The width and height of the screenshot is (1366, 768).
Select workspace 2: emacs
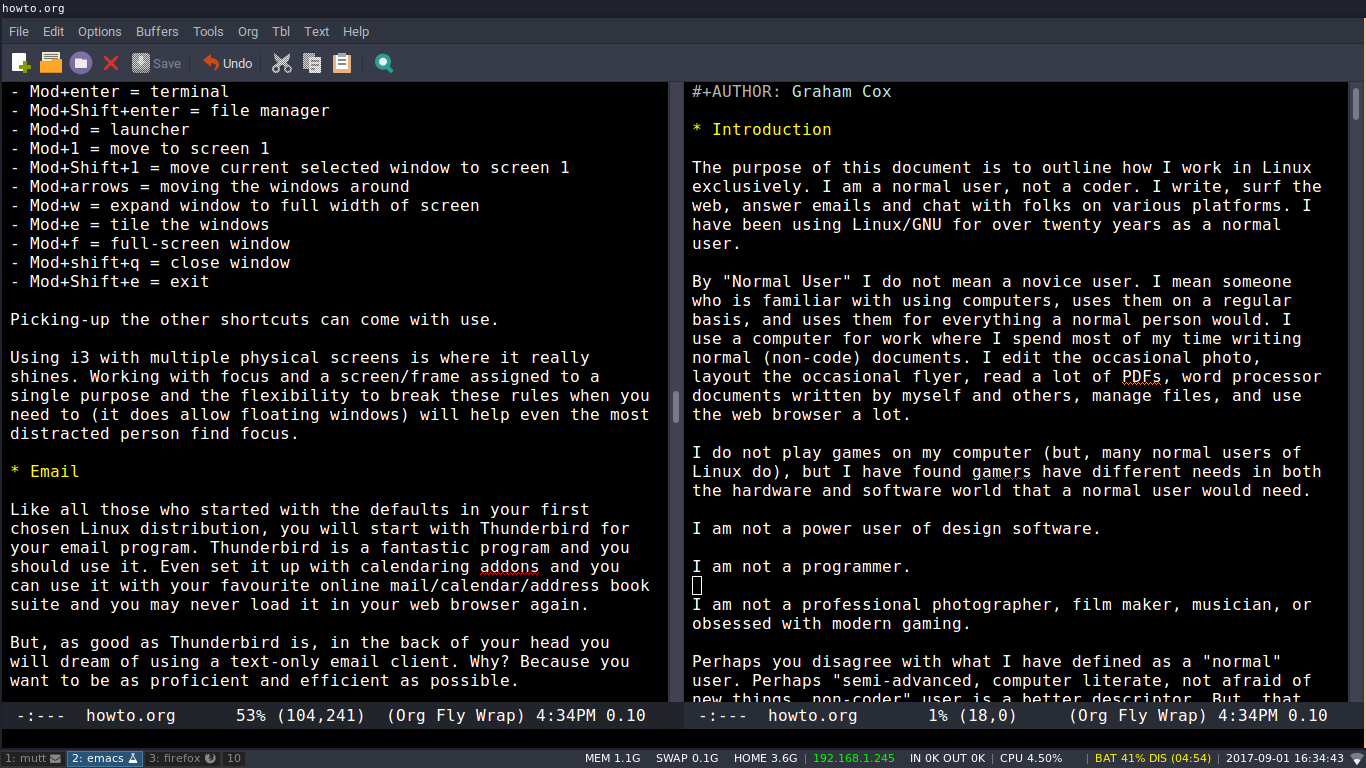tap(104, 758)
